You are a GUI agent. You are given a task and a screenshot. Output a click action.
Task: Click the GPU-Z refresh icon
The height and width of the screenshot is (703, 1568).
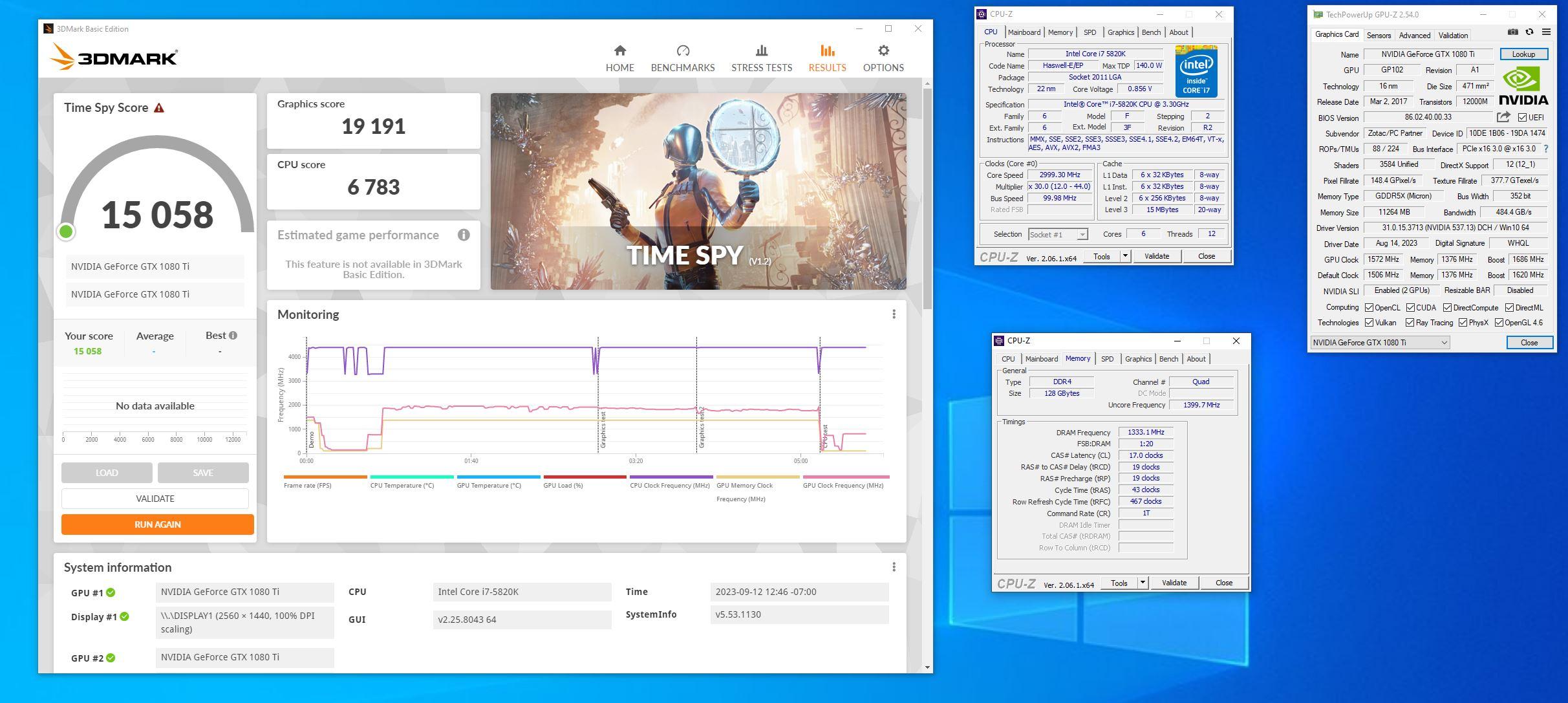coord(1529,32)
